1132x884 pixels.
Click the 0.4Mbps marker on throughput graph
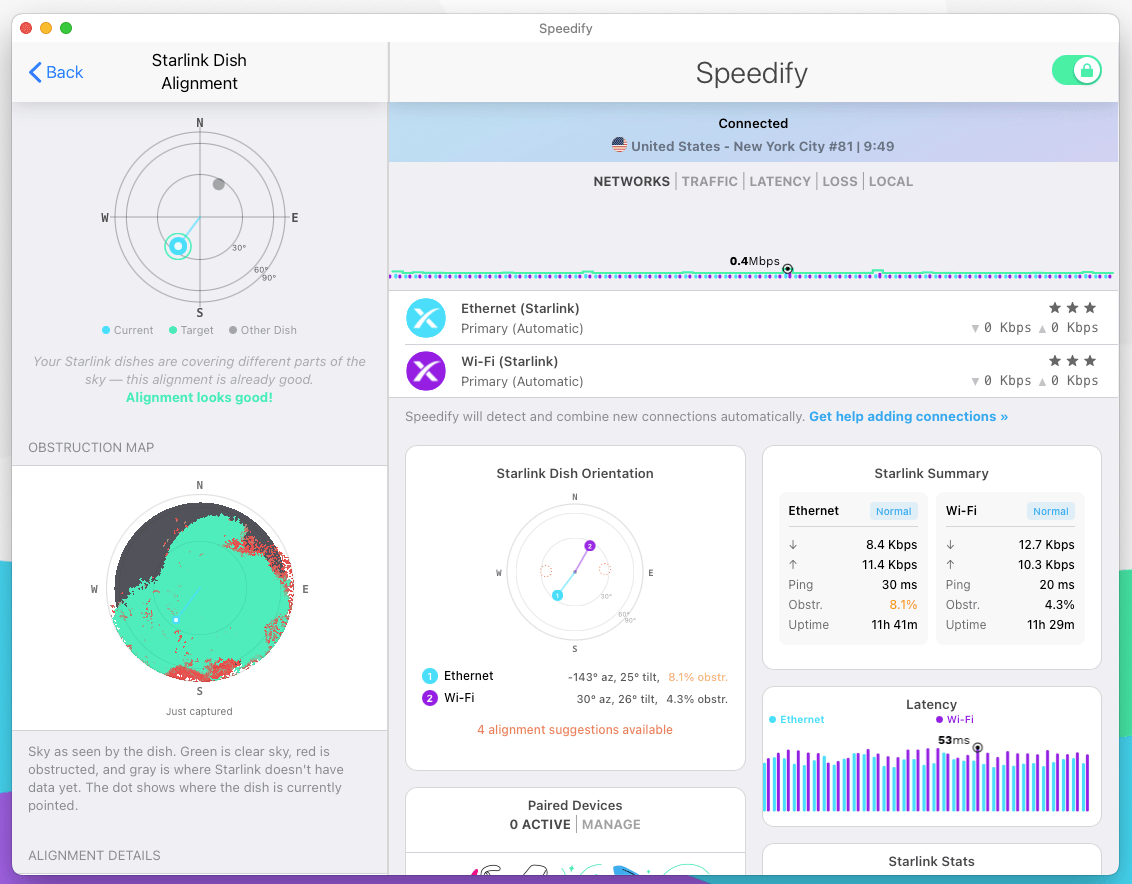tap(788, 269)
